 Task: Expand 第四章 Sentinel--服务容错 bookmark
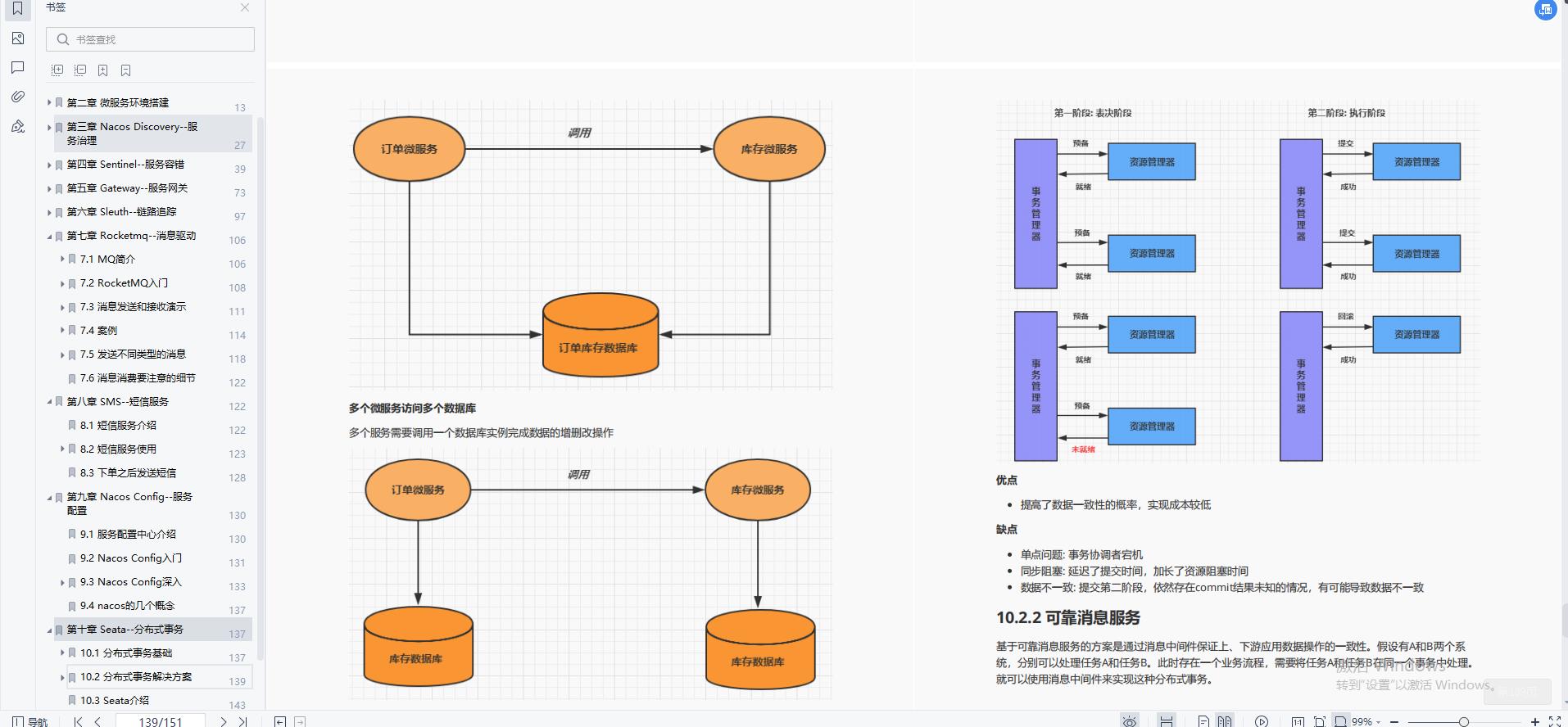click(49, 165)
